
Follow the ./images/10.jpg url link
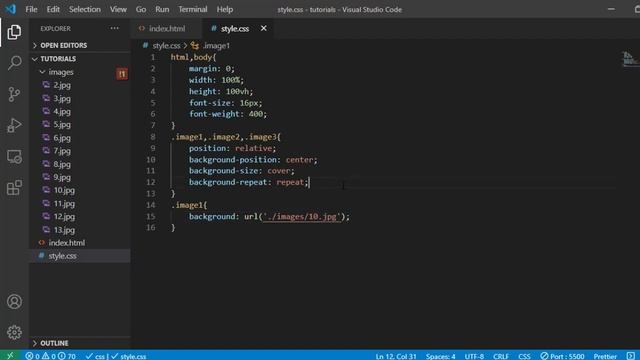(301, 217)
